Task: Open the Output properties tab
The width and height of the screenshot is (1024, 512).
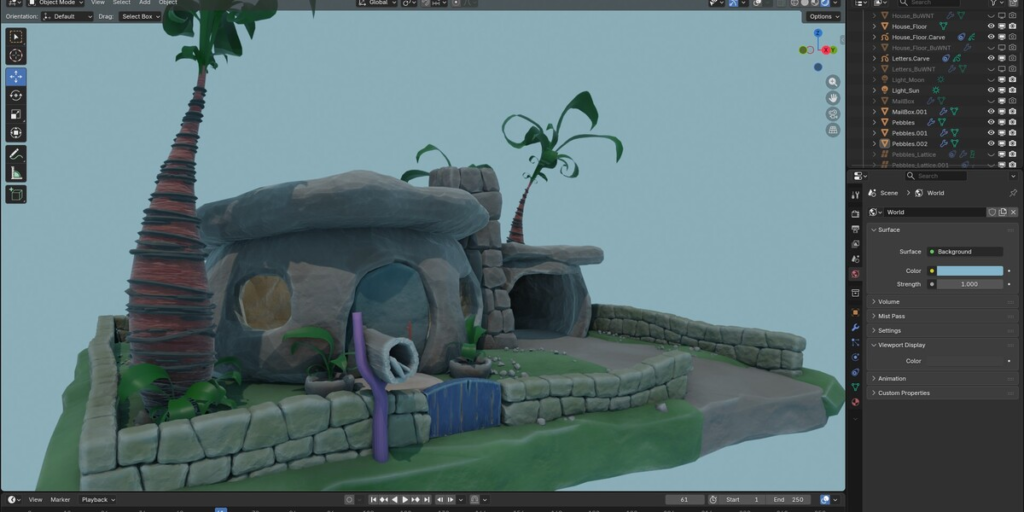Action: [855, 229]
